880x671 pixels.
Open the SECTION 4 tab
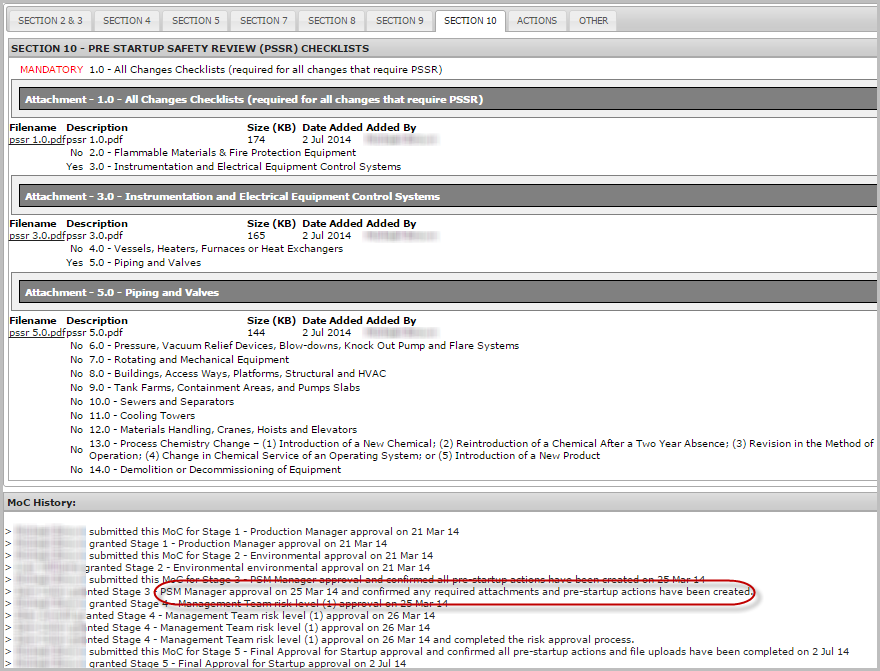pyautogui.click(x=127, y=20)
